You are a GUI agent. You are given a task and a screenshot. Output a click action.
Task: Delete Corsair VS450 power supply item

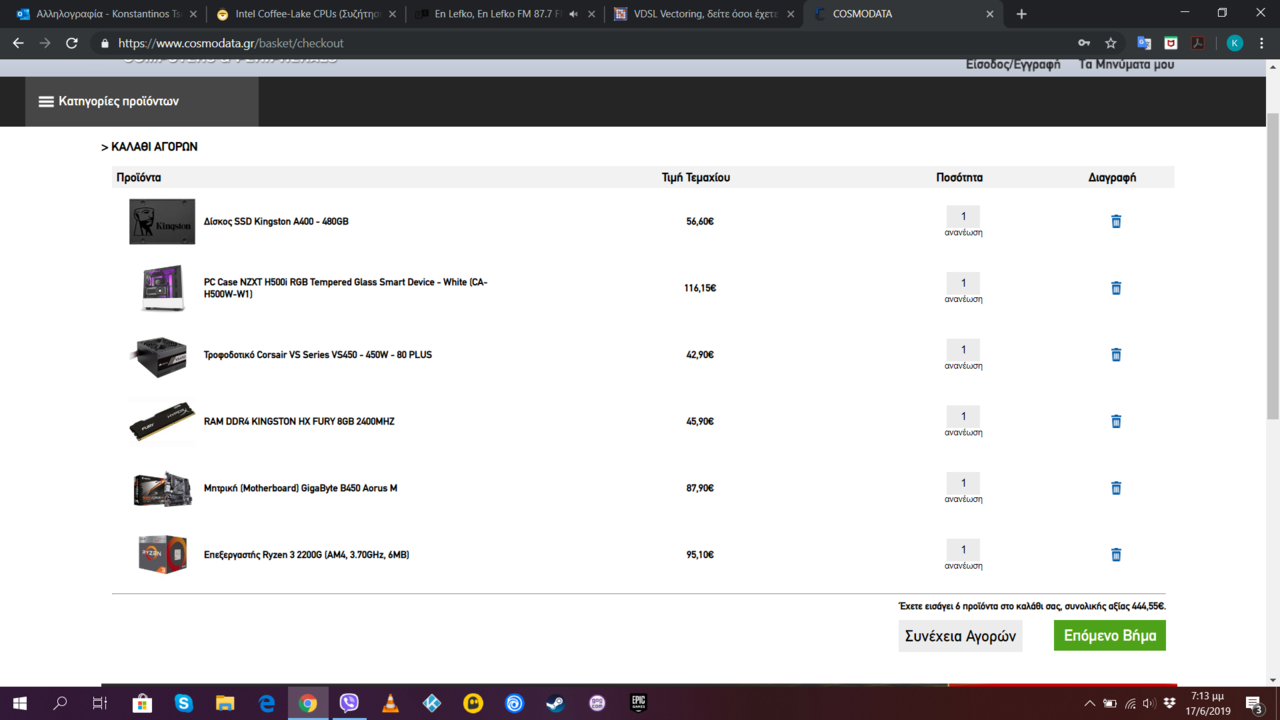(x=1116, y=355)
